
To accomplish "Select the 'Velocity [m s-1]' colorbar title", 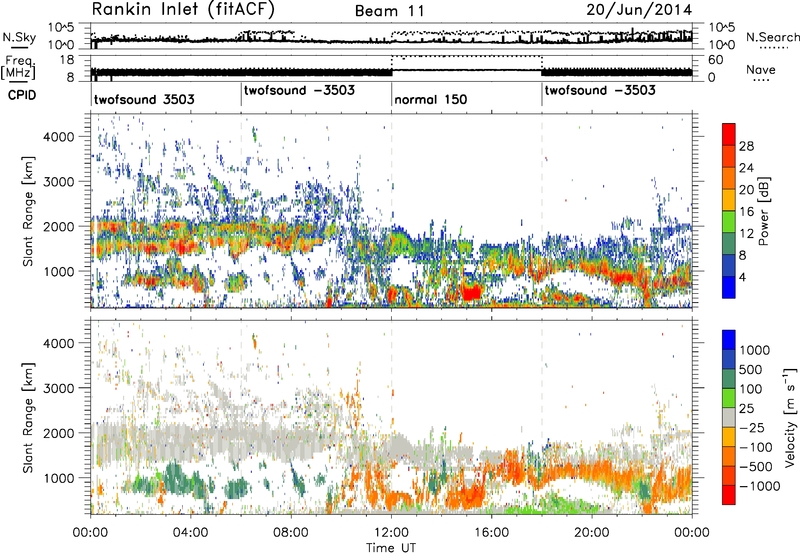I will tap(790, 417).
